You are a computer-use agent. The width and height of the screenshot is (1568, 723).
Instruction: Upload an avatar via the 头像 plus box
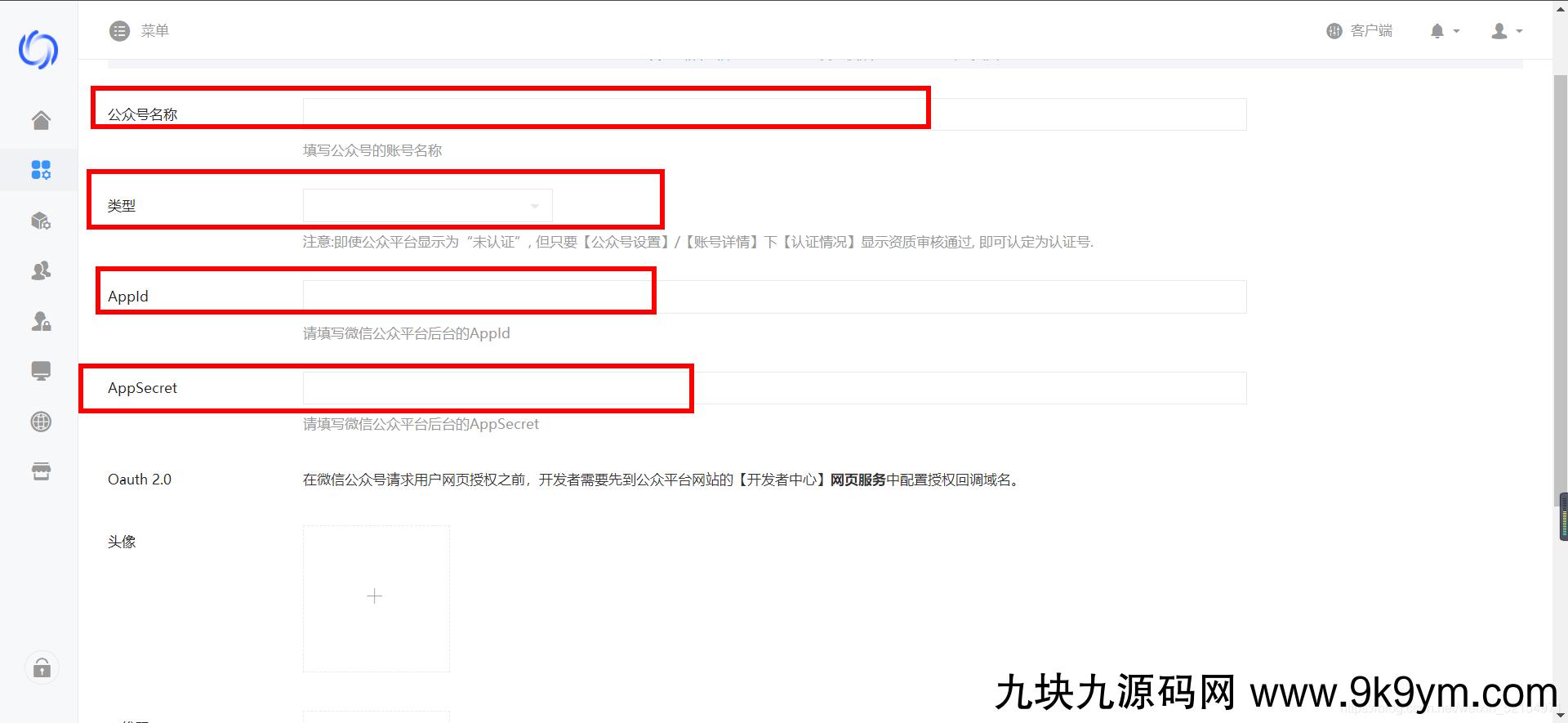(x=376, y=598)
